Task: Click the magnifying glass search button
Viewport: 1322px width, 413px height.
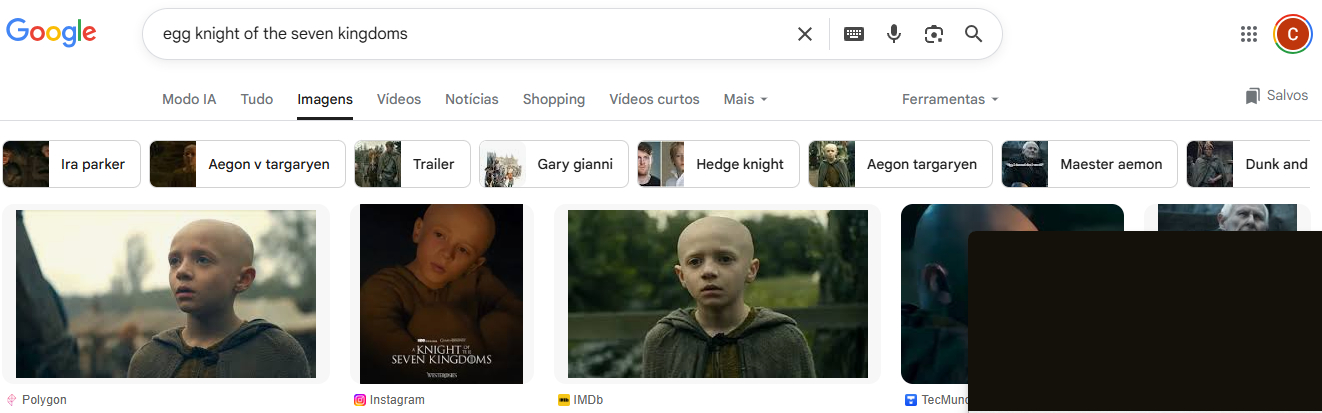Action: tap(973, 34)
